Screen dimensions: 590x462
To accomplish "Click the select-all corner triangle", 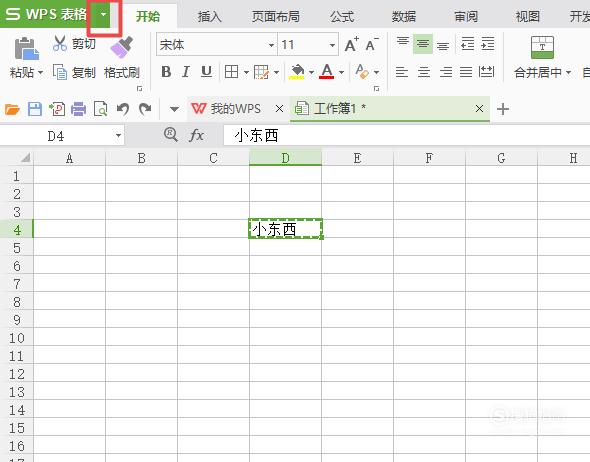I will click(26, 158).
